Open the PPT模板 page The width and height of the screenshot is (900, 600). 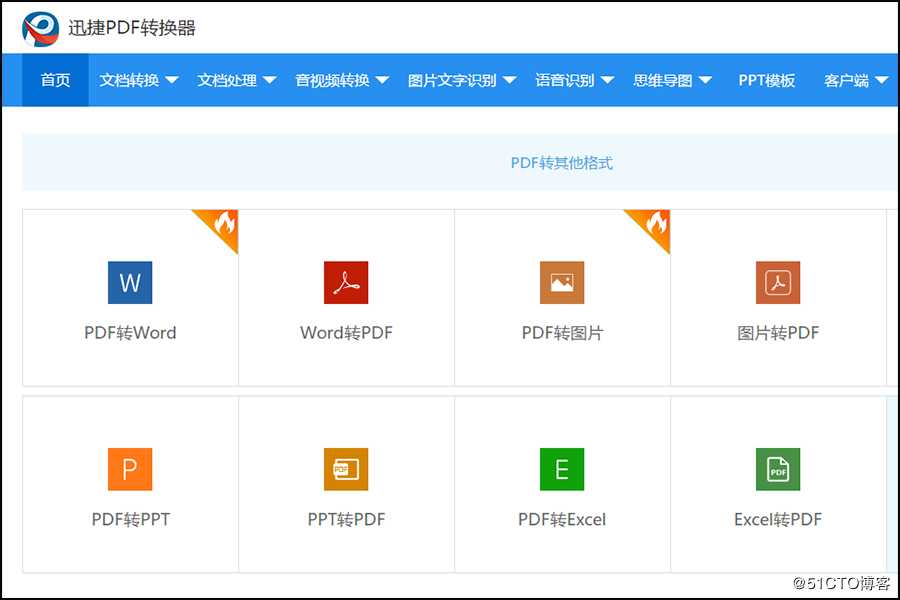tap(766, 80)
